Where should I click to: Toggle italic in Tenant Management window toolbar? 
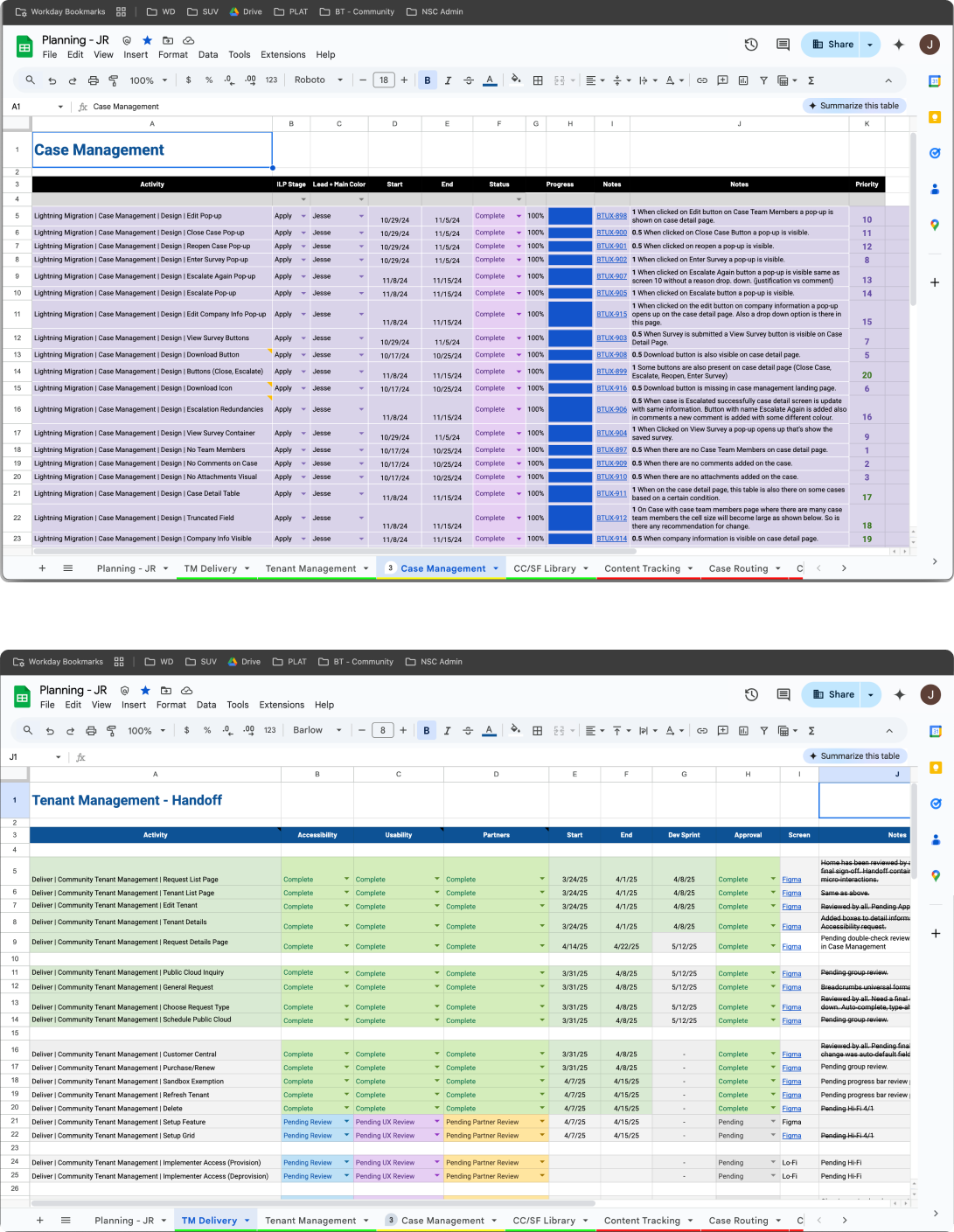click(x=447, y=731)
